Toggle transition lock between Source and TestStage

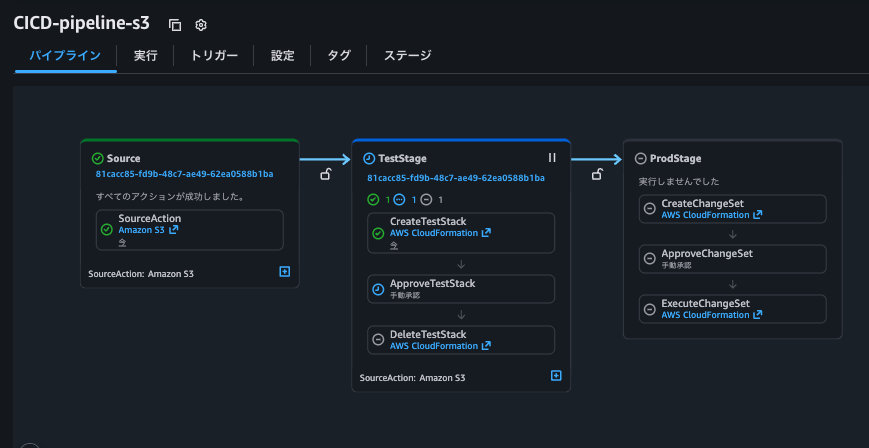[x=325, y=175]
